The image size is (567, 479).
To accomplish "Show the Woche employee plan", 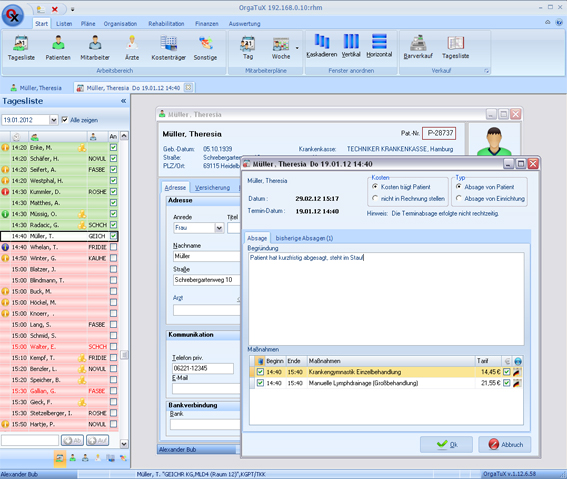I will (281, 48).
